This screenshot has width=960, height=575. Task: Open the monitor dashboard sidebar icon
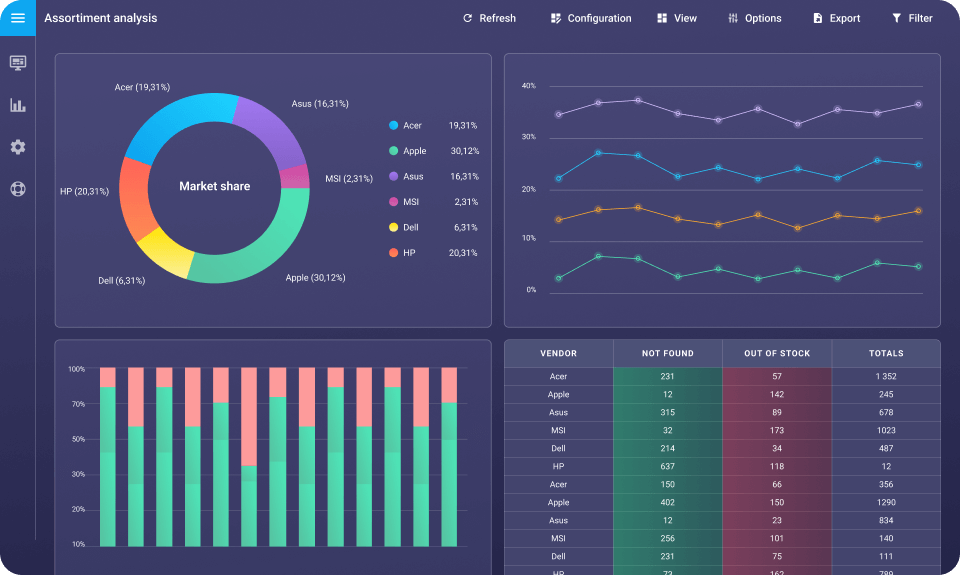[x=18, y=62]
